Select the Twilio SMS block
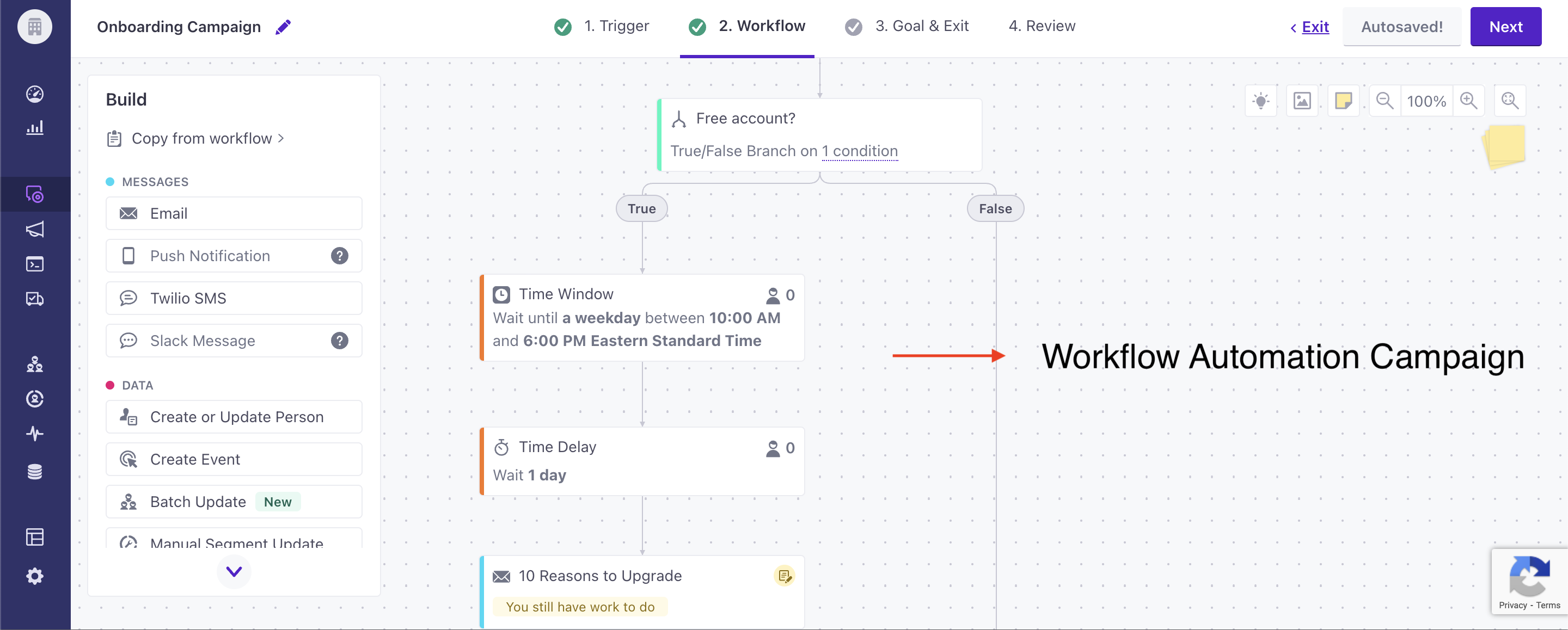Viewport: 1568px width, 630px height. point(234,299)
